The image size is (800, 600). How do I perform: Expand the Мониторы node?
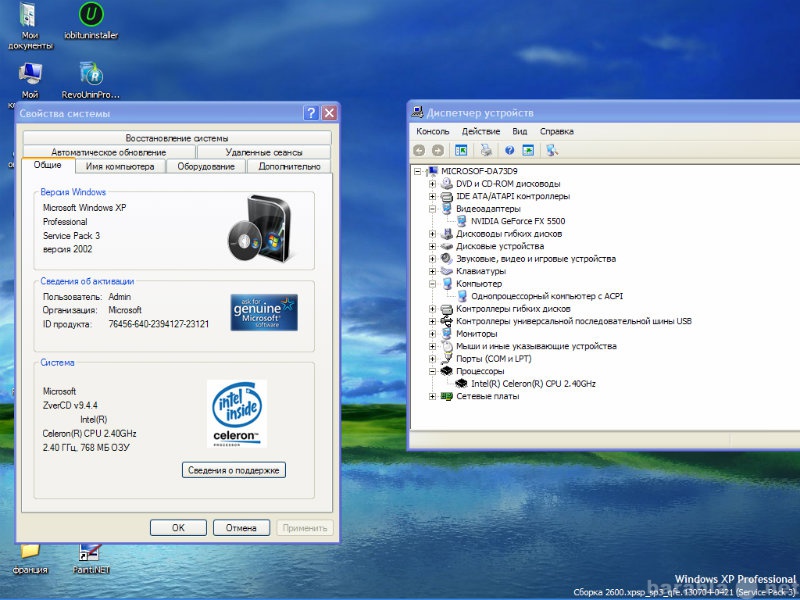pyautogui.click(x=432, y=334)
